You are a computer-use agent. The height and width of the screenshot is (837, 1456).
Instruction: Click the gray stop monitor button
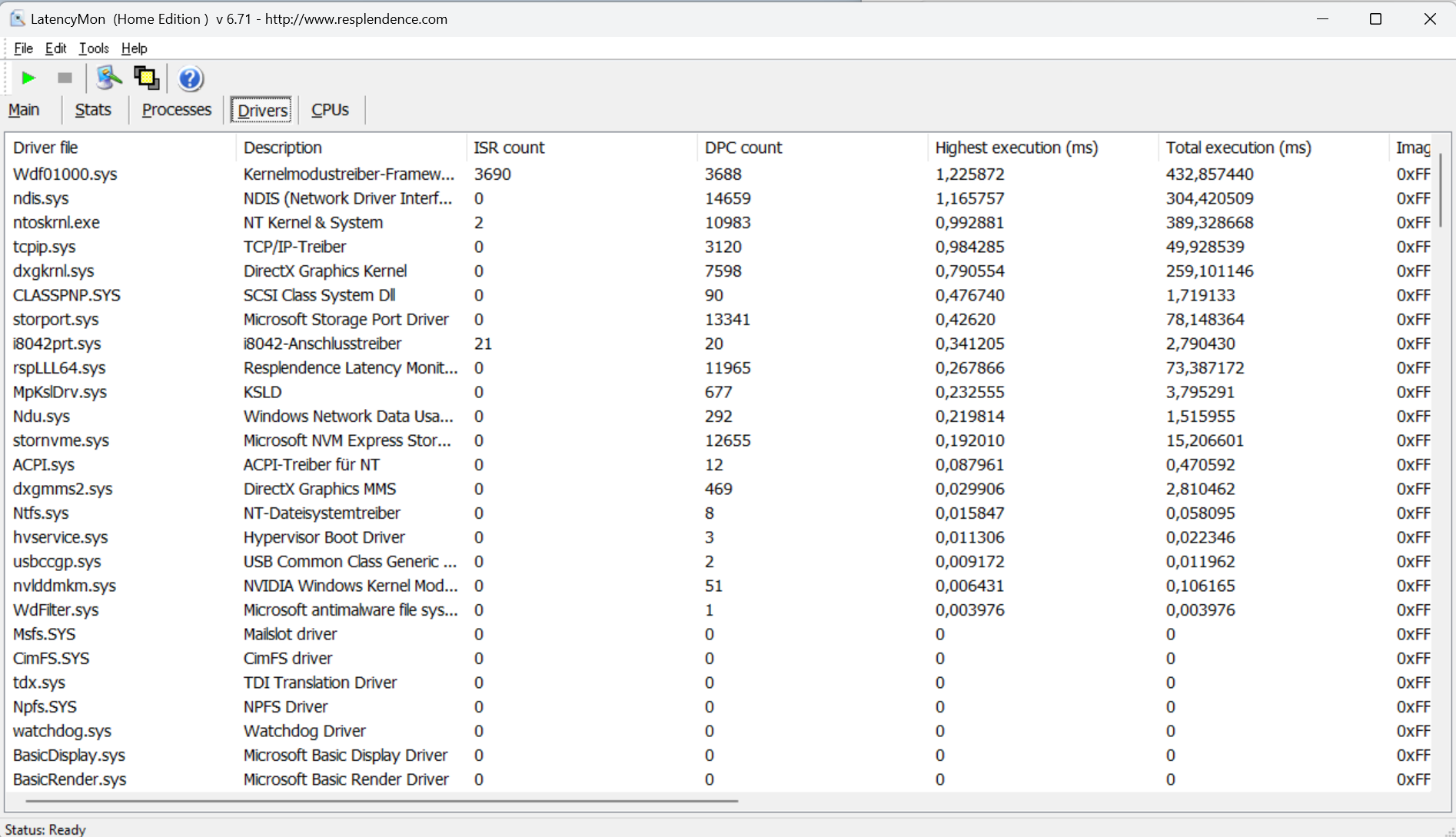pos(65,78)
